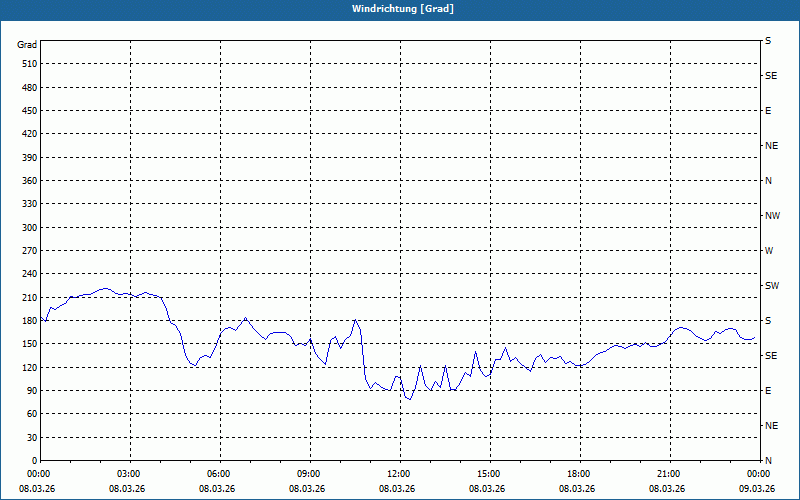This screenshot has height=500, width=800.
Task: Click the S compass label level with 180
Action: tap(768, 321)
